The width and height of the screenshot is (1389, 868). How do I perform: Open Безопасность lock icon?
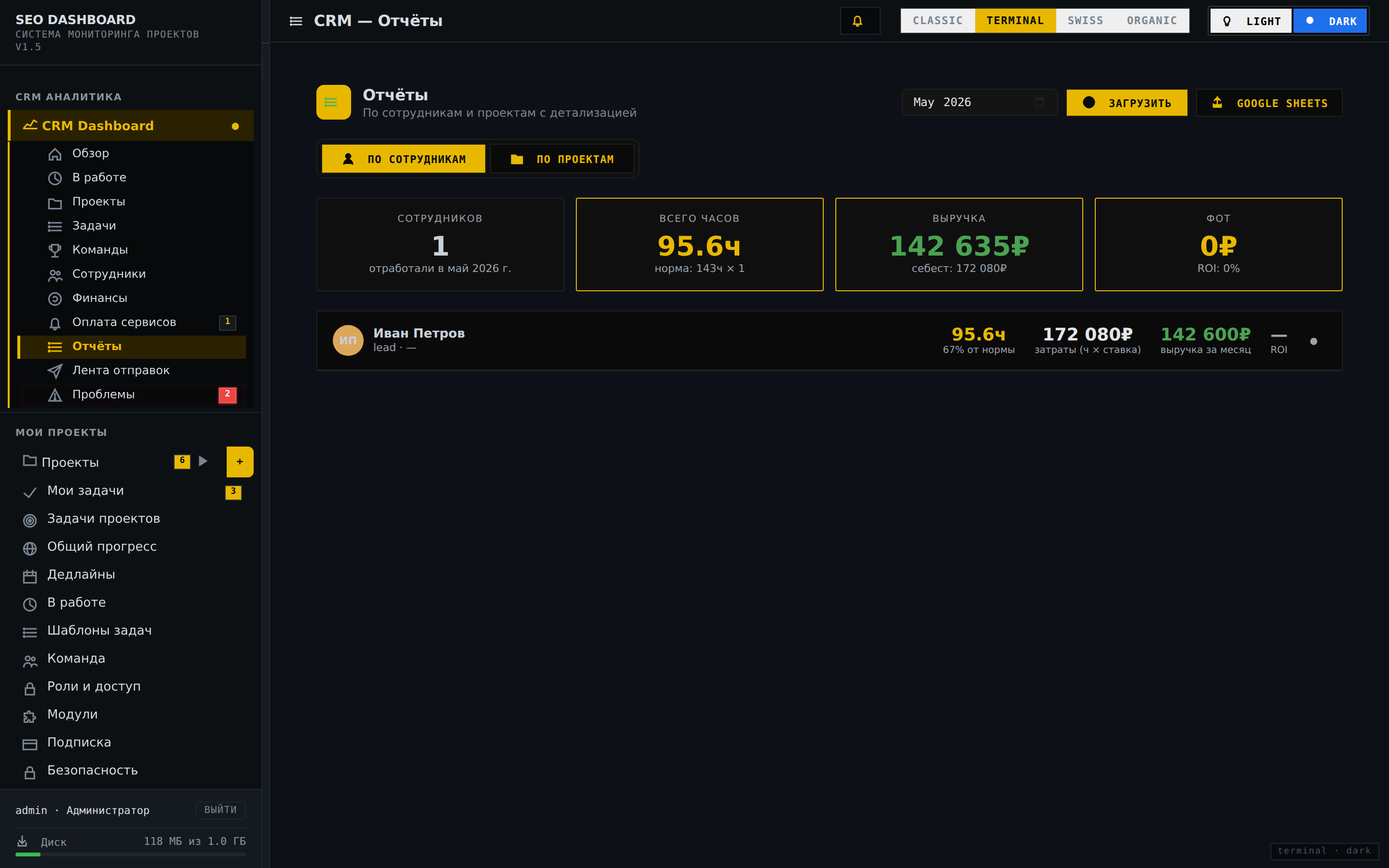click(x=30, y=772)
